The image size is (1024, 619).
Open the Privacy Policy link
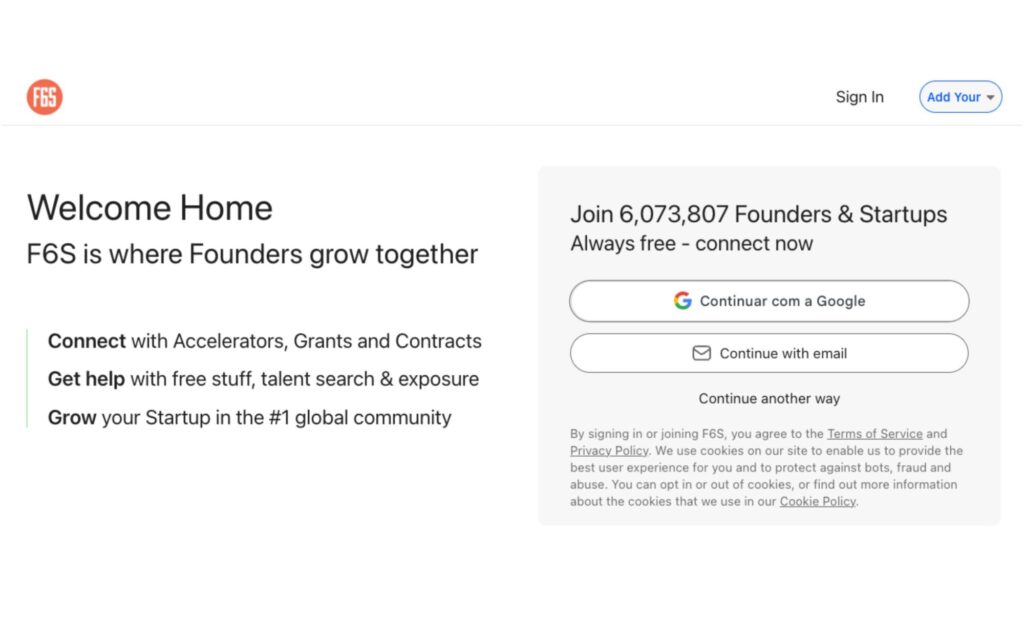point(609,451)
